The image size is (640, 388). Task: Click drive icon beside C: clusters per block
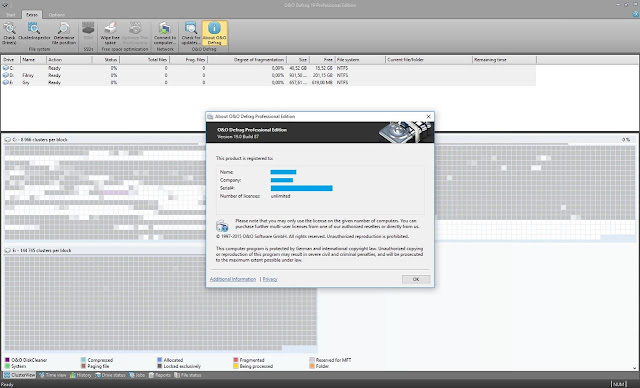click(7, 140)
